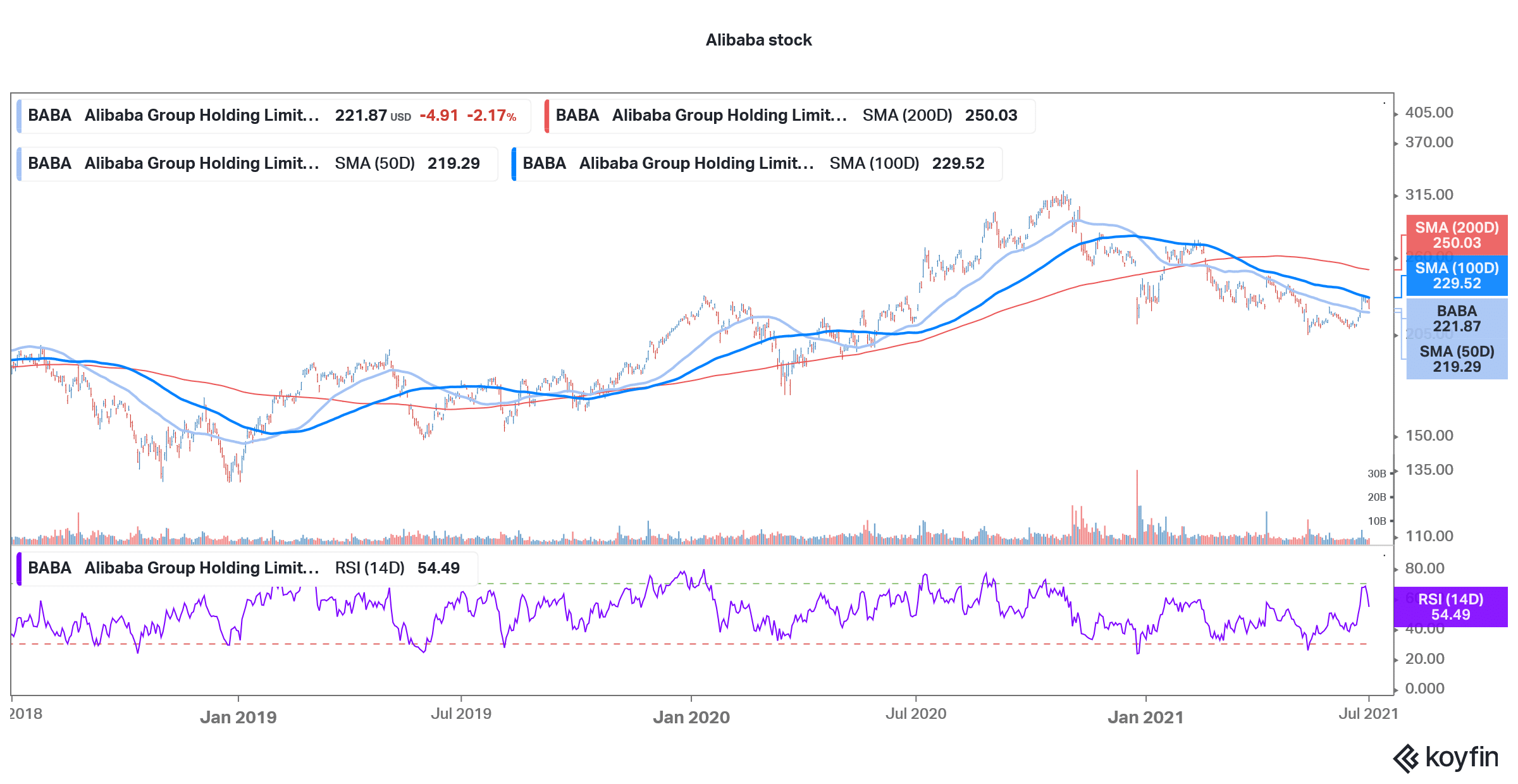The height and width of the screenshot is (784, 1518).
Task: Select the SMA (50D) legend box
Action: pos(257,164)
